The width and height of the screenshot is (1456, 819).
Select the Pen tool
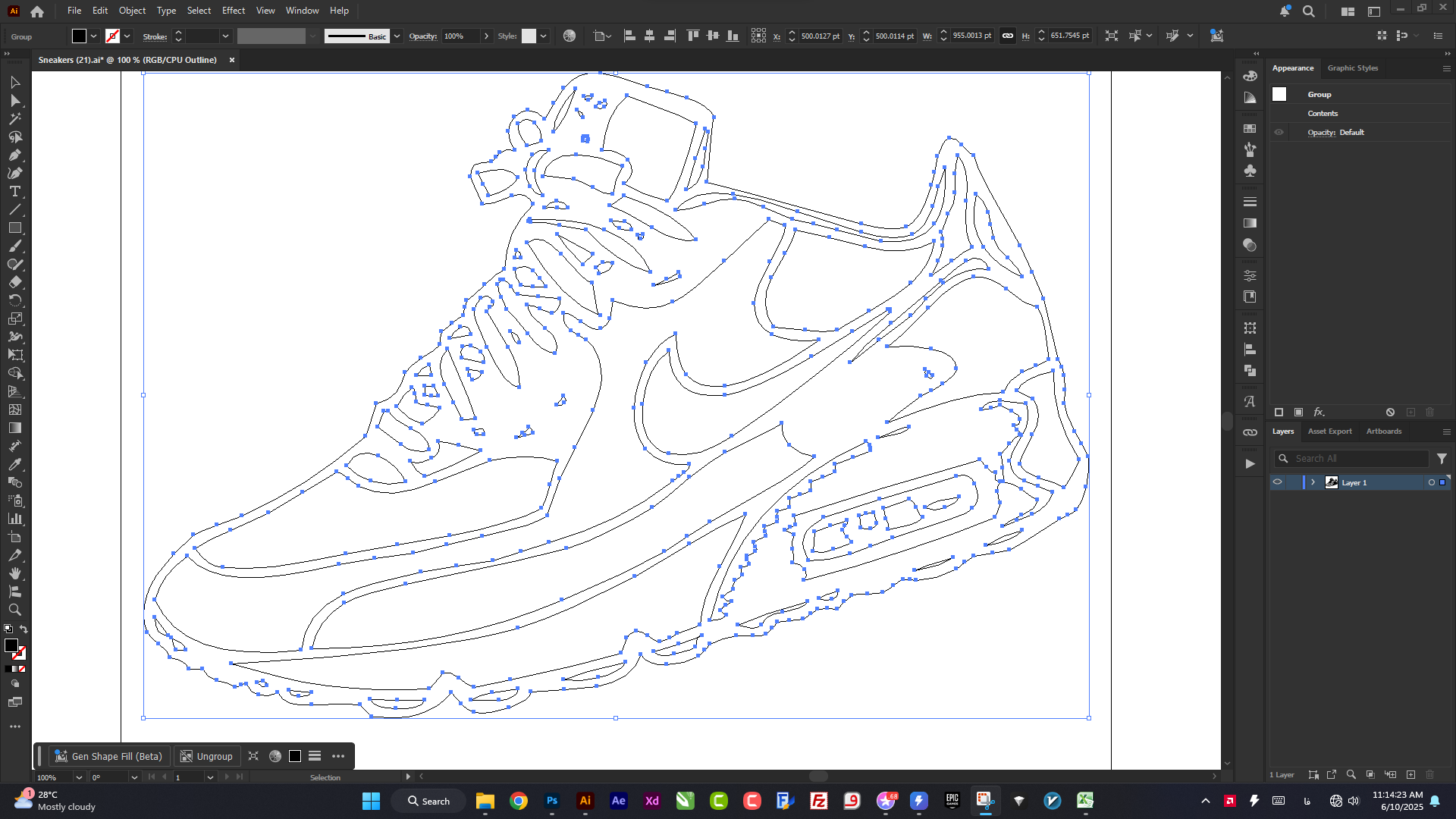tap(15, 155)
